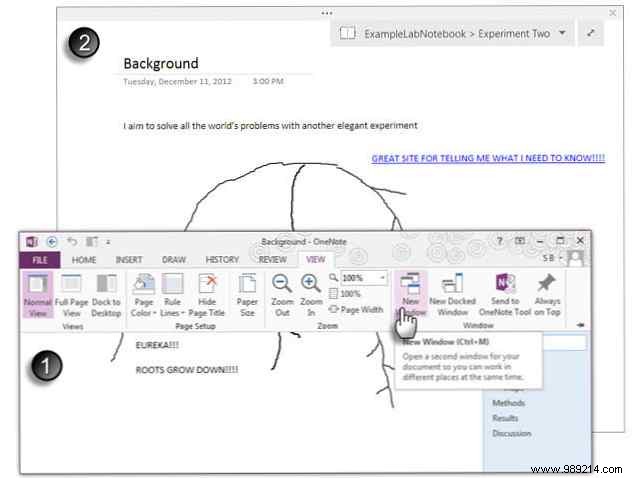The height and width of the screenshot is (478, 637).
Task: Open Customize Quick Access Toolbar dropdown
Action: (108, 242)
